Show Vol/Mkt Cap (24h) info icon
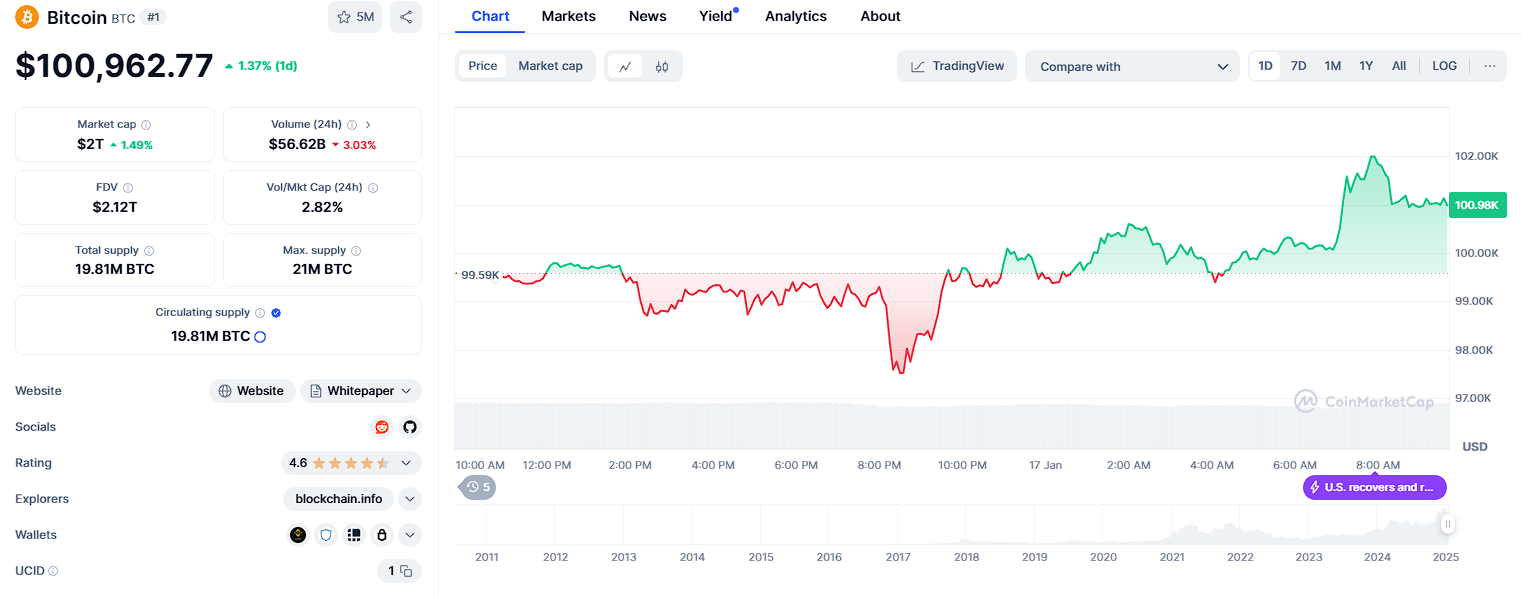Viewport: 1521px width, 596px height. pos(373,188)
